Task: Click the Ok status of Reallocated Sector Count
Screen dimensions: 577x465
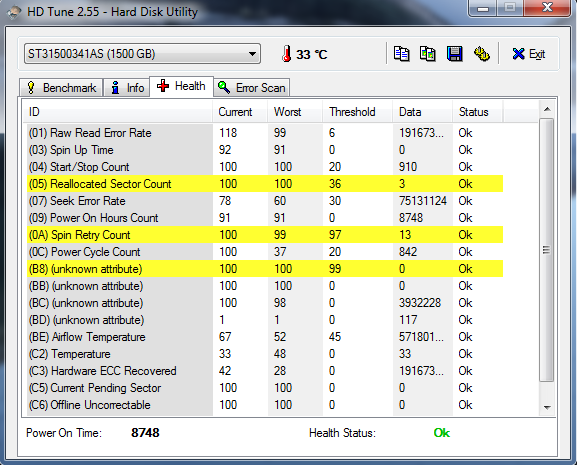Action: [465, 184]
